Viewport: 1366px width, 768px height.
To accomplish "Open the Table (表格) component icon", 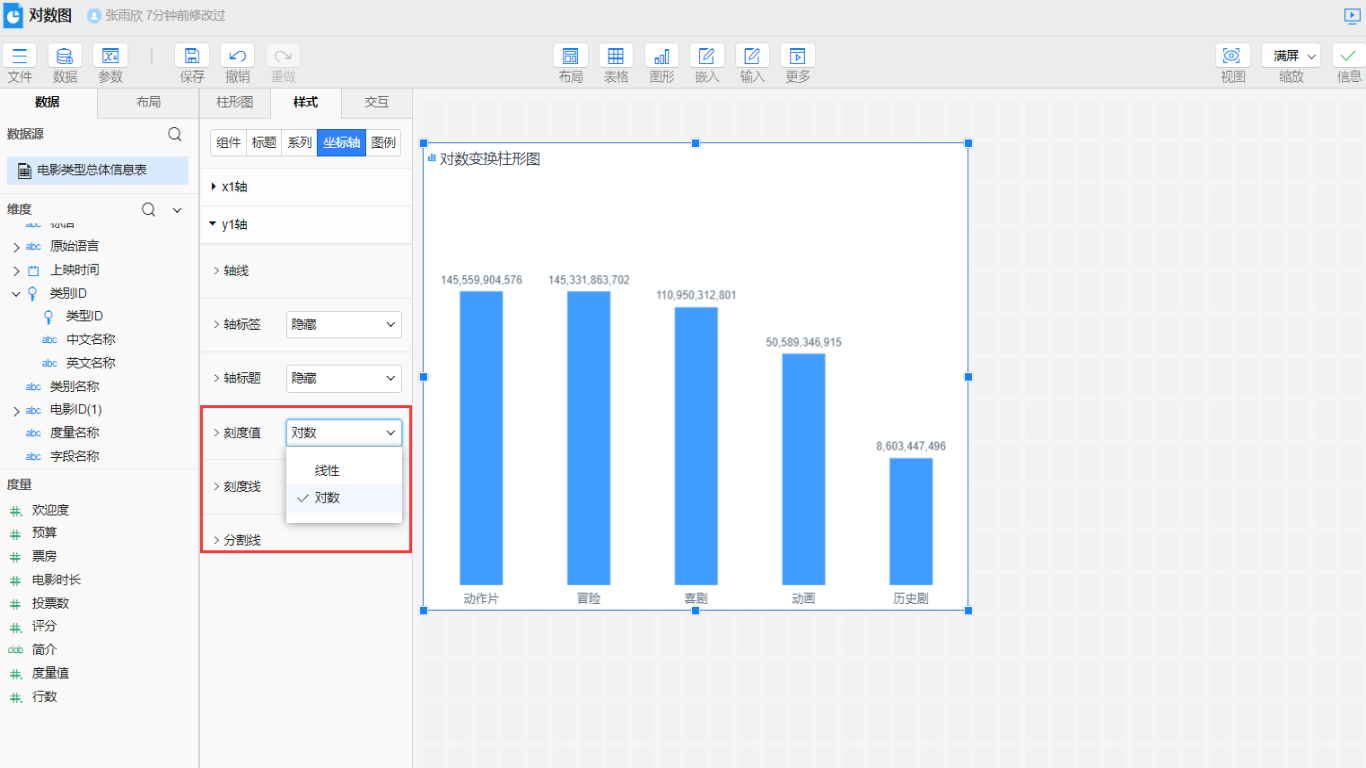I will 616,56.
